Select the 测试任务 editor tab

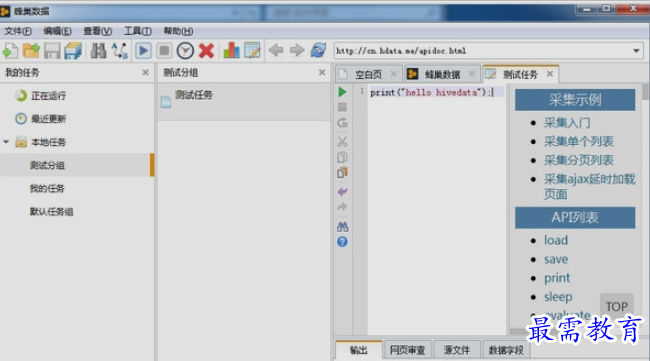coord(520,74)
